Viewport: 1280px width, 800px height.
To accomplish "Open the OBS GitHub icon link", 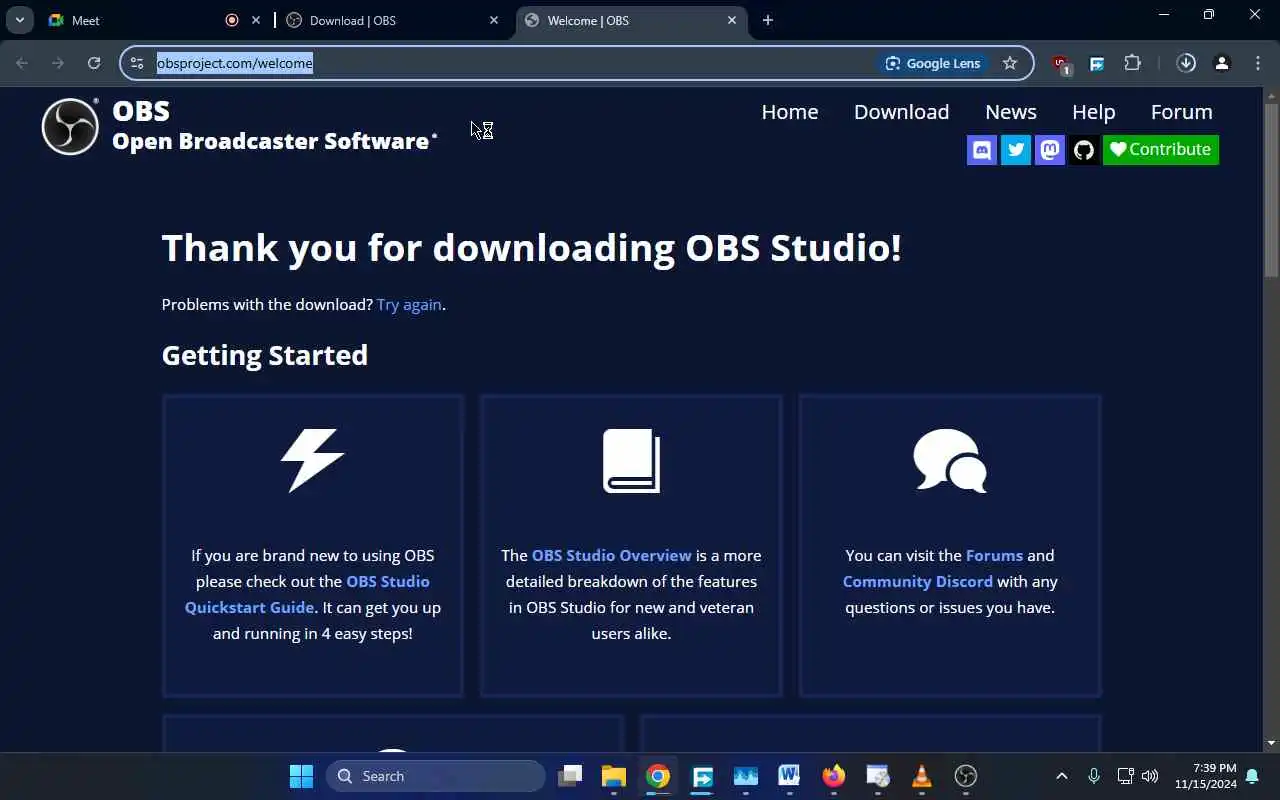I will pos(1084,150).
